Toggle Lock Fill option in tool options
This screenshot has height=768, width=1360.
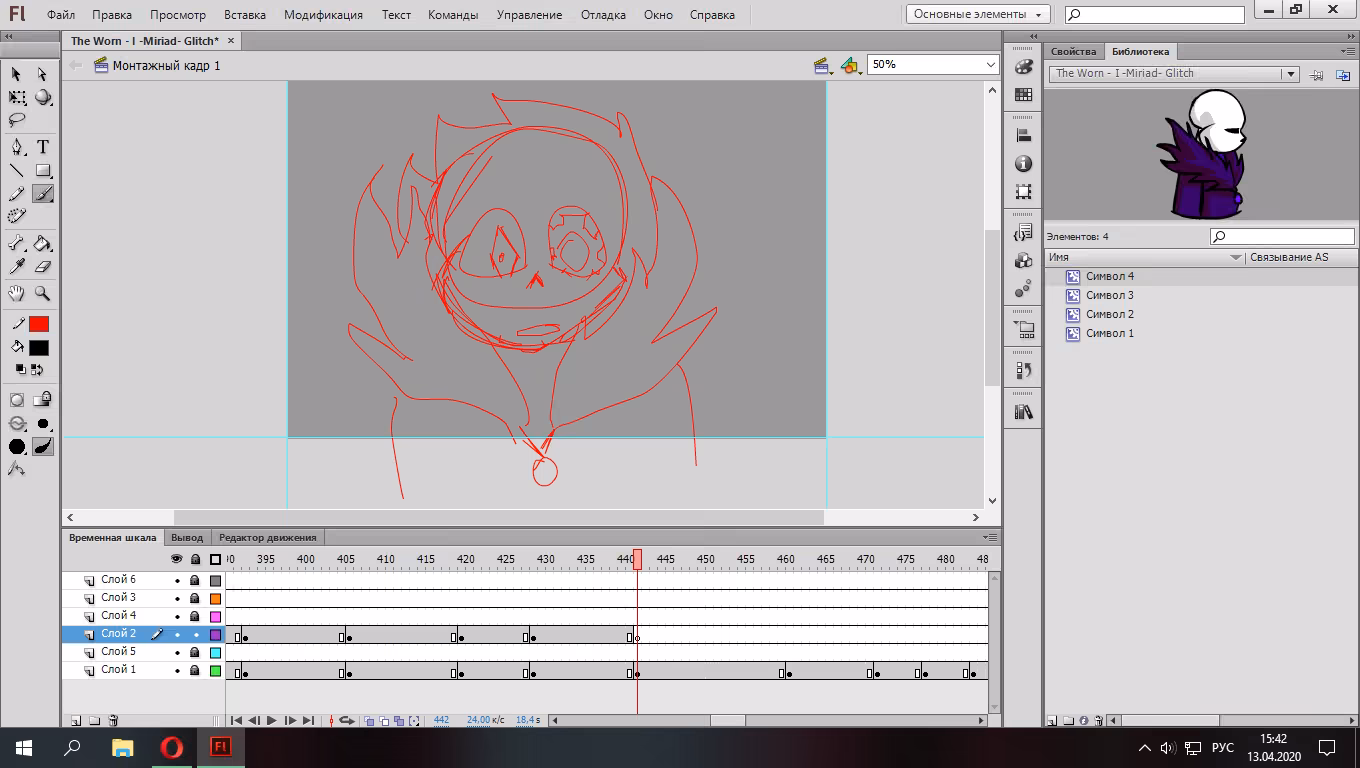click(x=42, y=400)
